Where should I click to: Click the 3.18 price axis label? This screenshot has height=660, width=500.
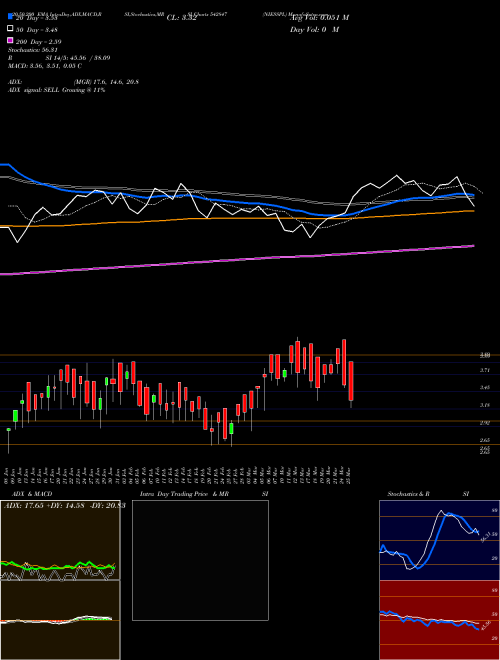tap(485, 405)
